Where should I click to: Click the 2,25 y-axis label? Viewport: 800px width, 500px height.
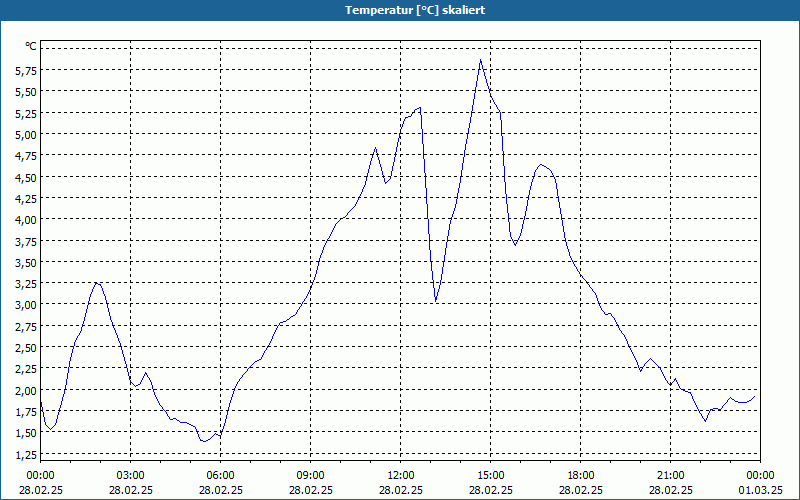click(x=26, y=368)
